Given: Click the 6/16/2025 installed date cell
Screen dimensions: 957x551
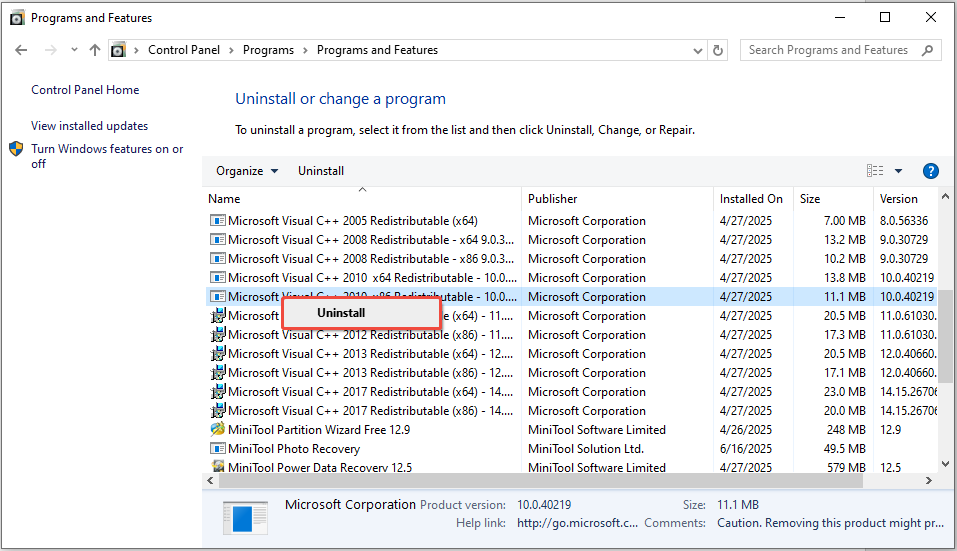Looking at the screenshot, I should pyautogui.click(x=746, y=448).
